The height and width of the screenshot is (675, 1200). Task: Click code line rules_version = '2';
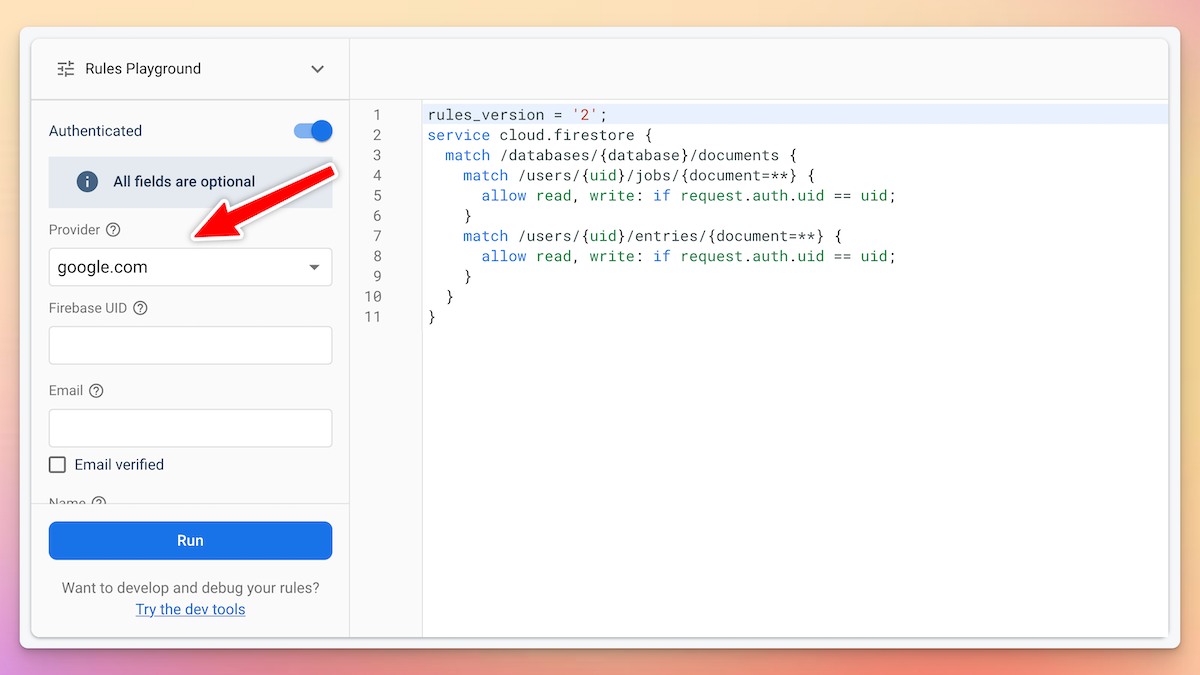[517, 115]
